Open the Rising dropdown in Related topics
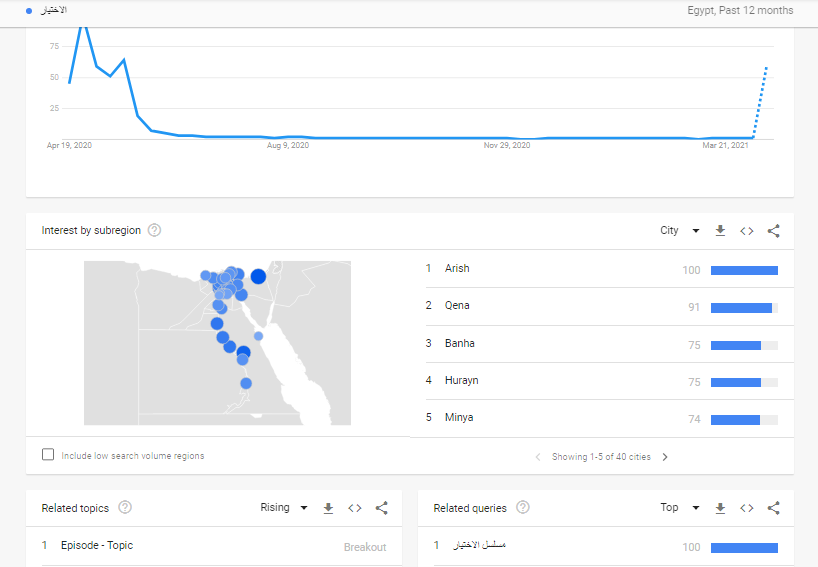The height and width of the screenshot is (567, 818). [284, 508]
